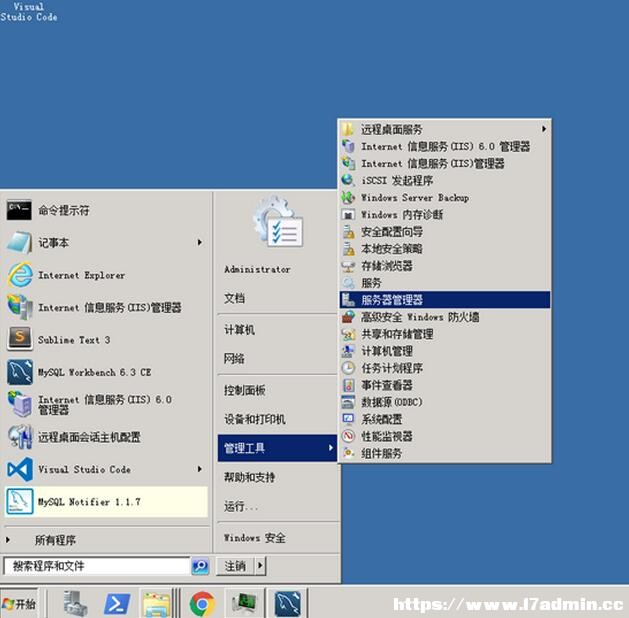Open 远程桌面会话主机配置 icon
The image size is (629, 618).
[20, 437]
